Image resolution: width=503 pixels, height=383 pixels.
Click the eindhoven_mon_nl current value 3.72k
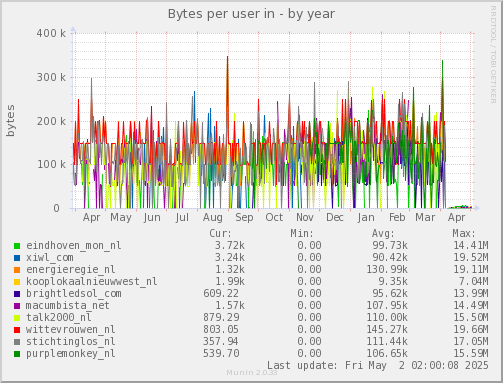click(230, 246)
